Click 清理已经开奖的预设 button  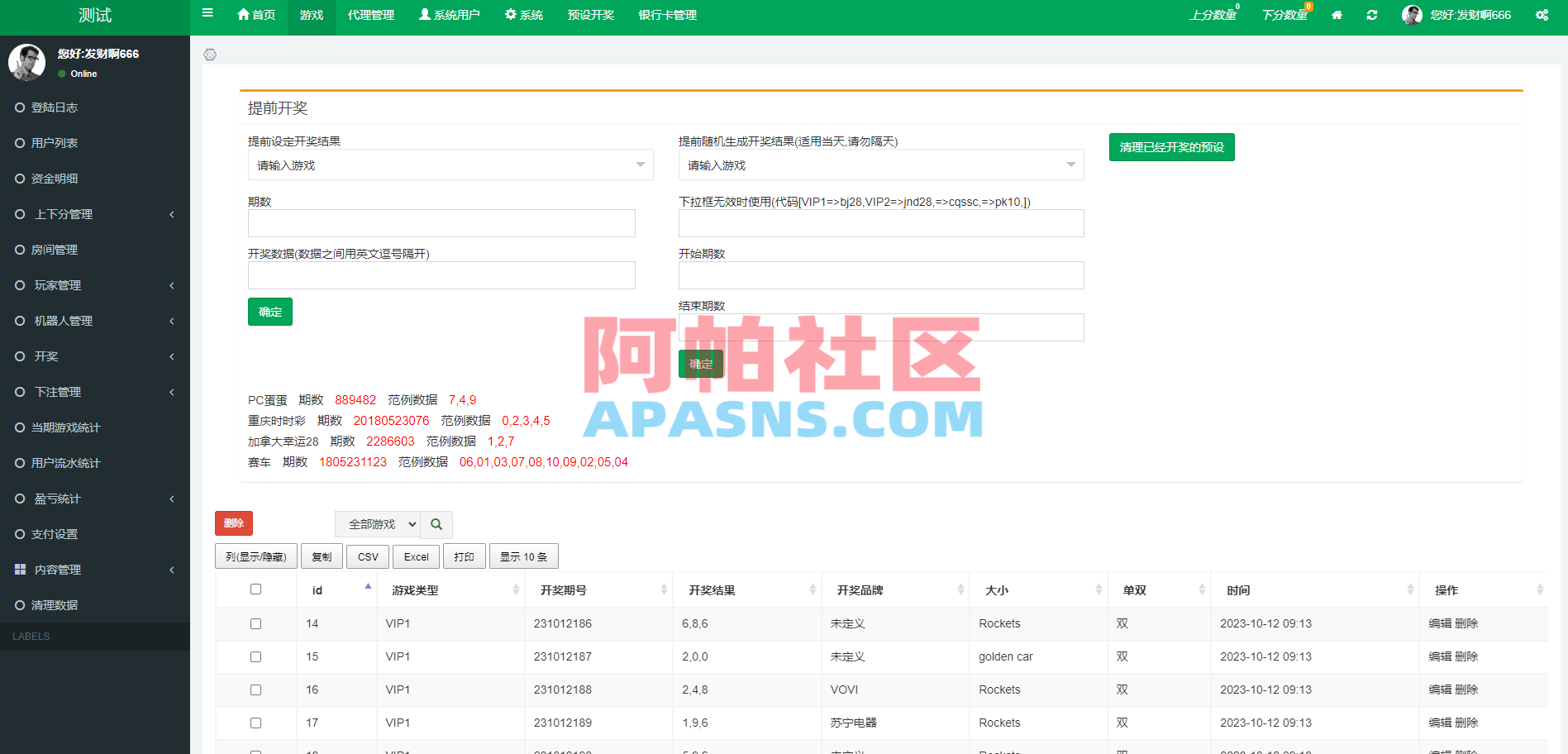(x=1171, y=147)
